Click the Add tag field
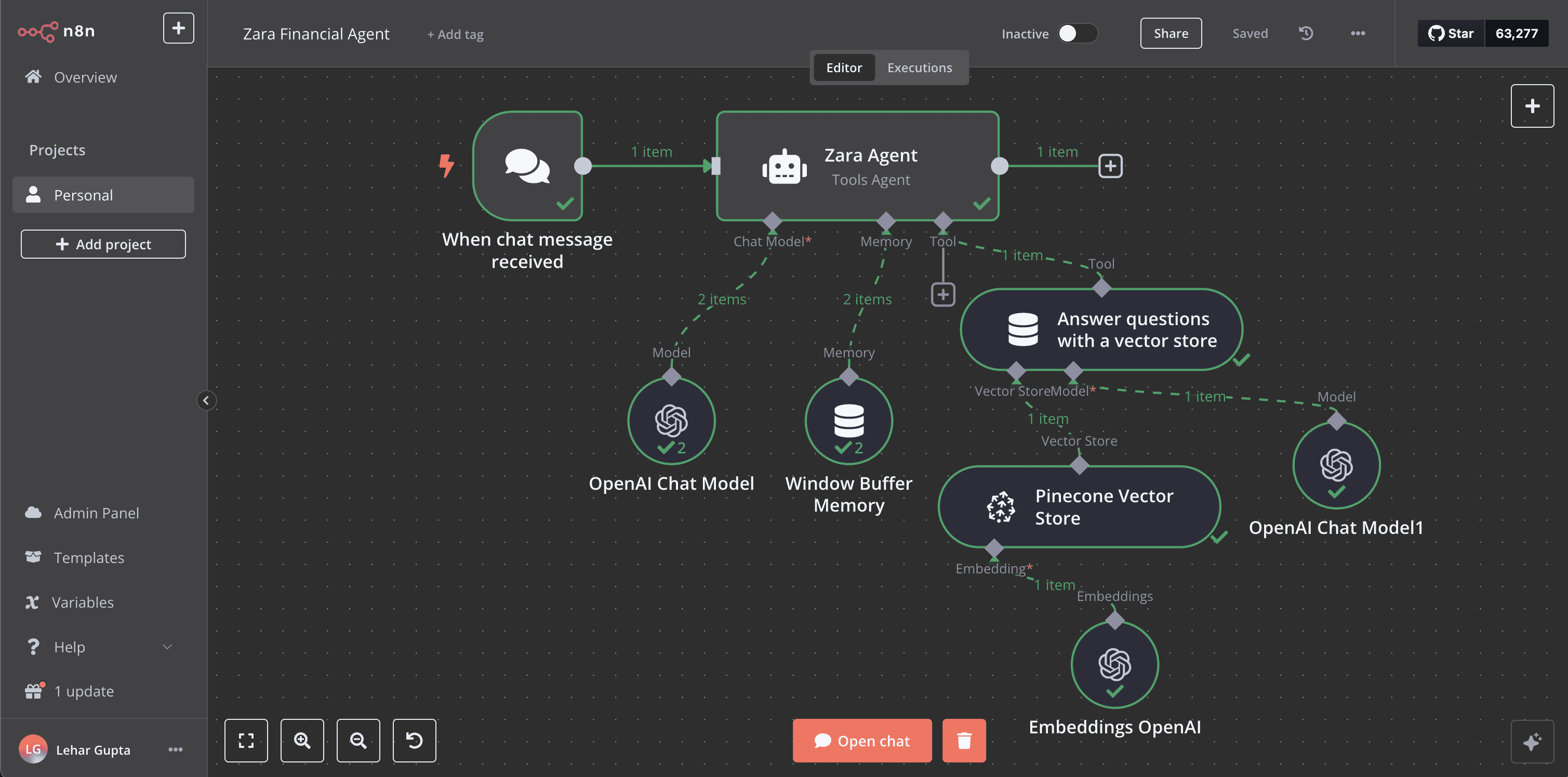 pos(455,35)
